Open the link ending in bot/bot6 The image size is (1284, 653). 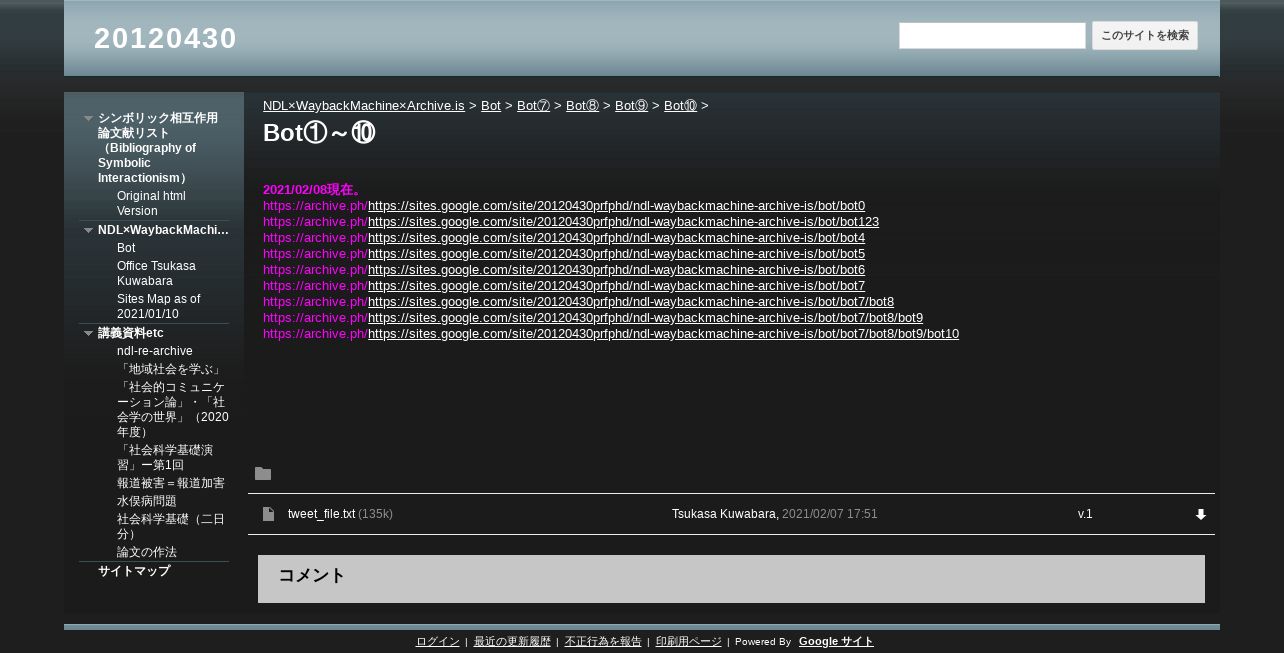pos(616,270)
